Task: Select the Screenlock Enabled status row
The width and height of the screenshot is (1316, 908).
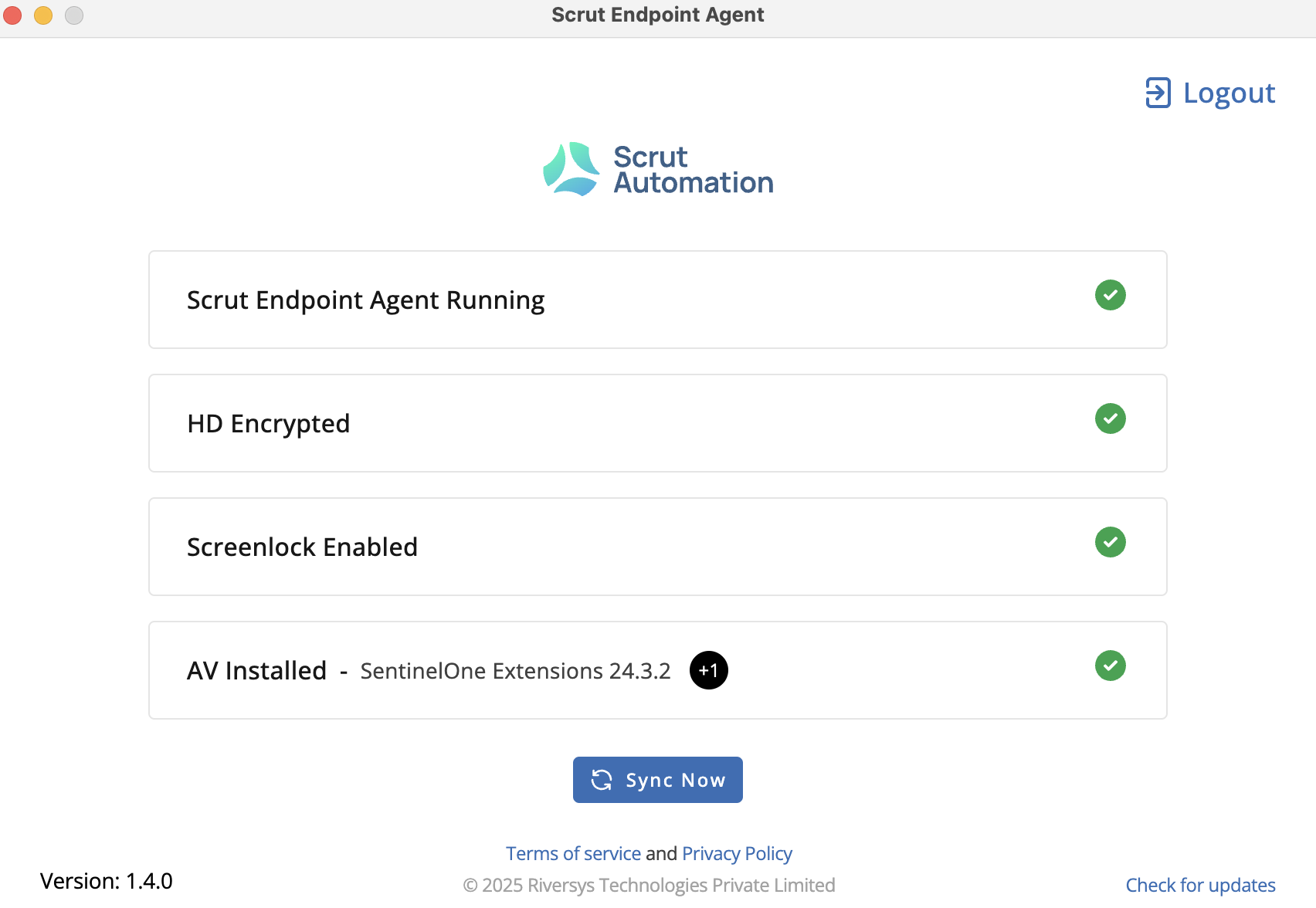Action: coord(658,547)
